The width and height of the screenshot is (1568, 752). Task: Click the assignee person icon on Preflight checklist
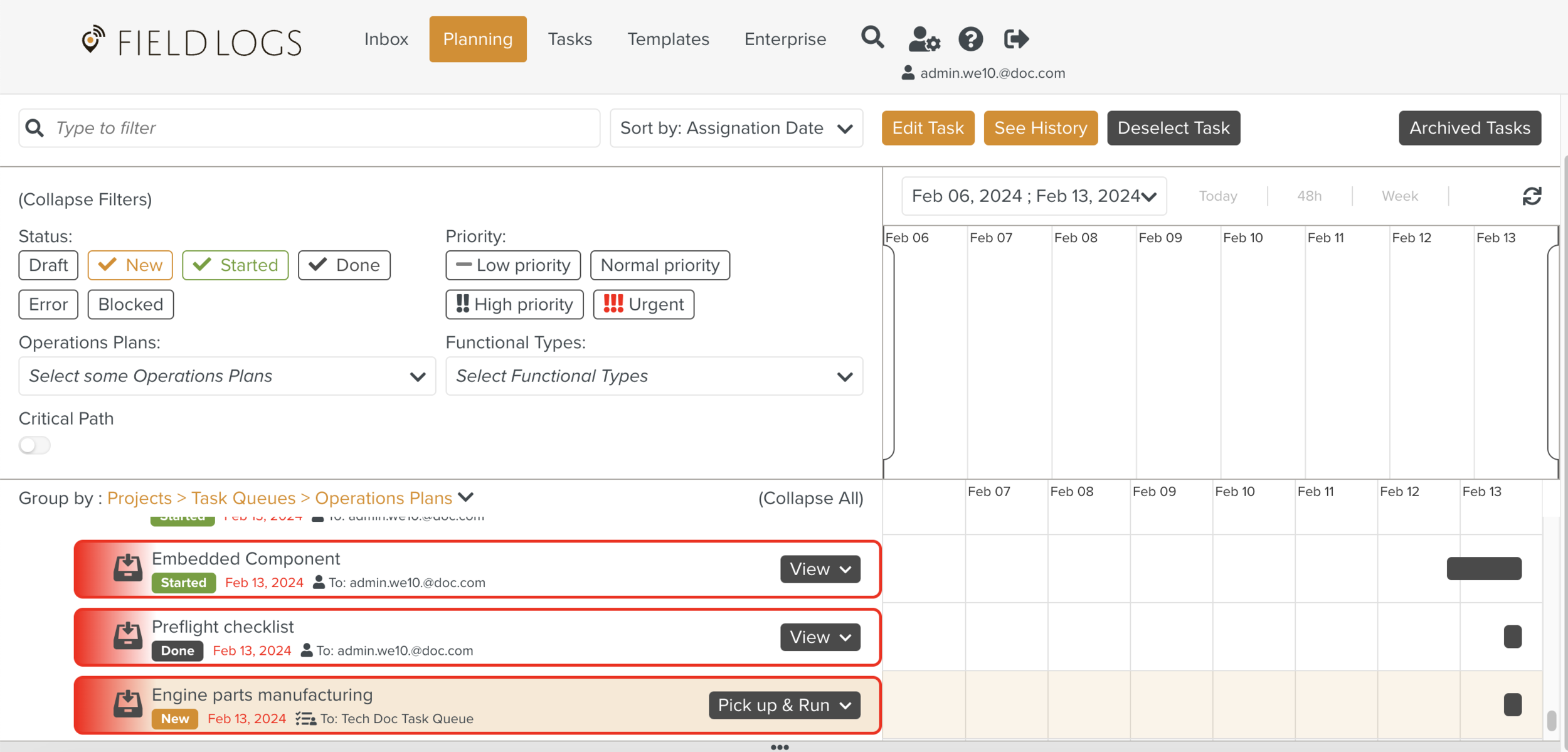pos(307,650)
